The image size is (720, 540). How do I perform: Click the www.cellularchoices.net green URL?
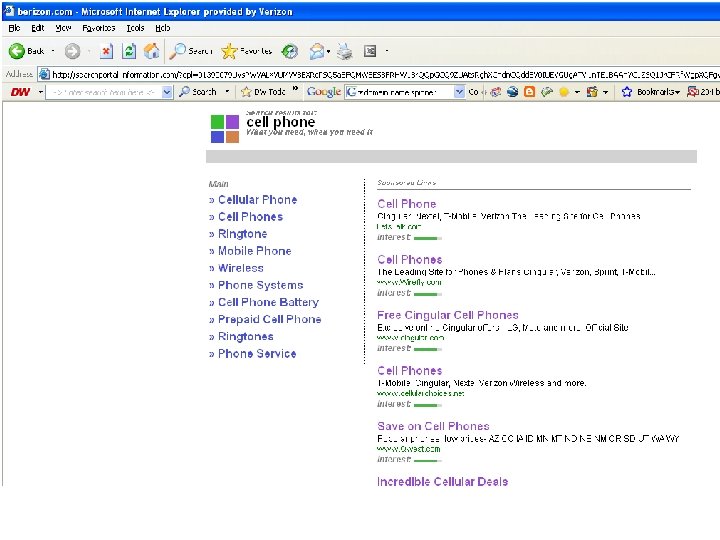click(420, 393)
